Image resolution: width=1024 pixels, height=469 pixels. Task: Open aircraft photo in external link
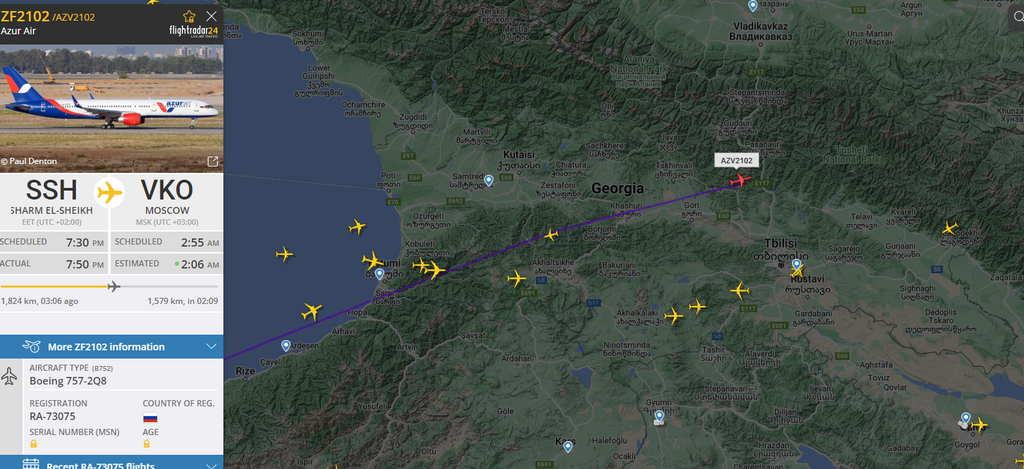click(213, 161)
